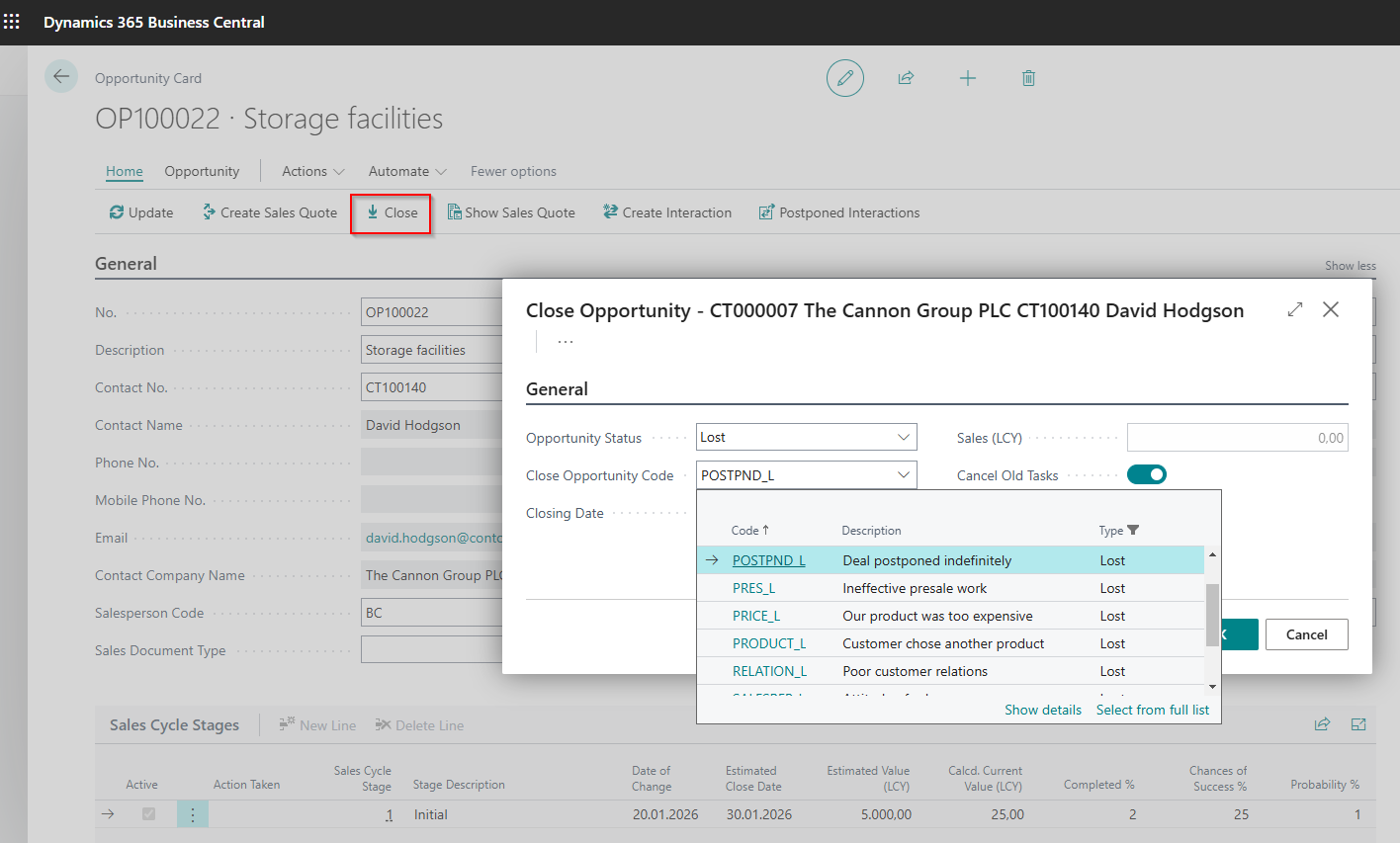Select the PRODUCT_L code row

951,643
